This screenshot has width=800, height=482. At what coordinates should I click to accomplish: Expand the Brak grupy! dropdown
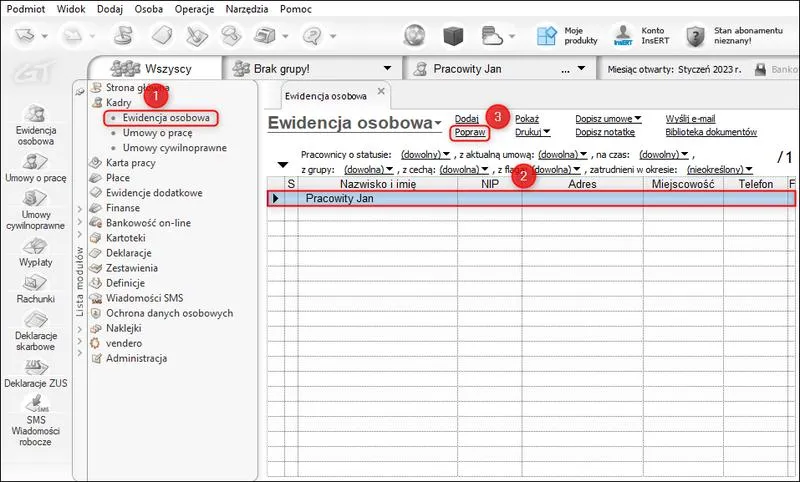(x=387, y=69)
